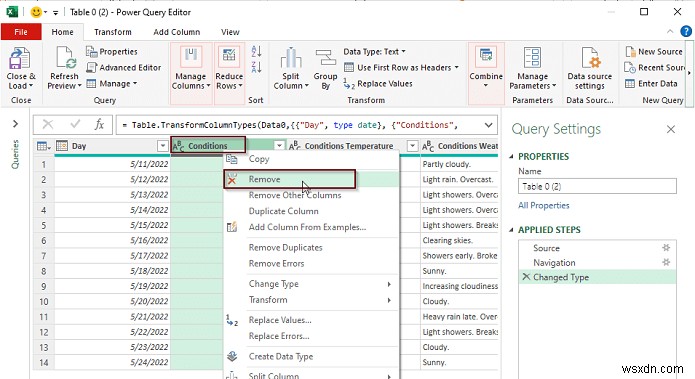Choose Remove Duplicates
The image size is (695, 379).
click(x=311, y=248)
